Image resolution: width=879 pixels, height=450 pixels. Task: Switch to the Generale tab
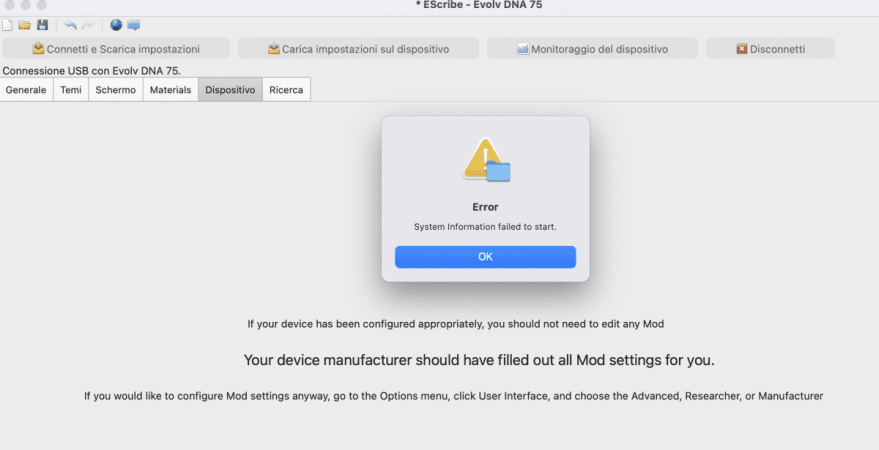(x=26, y=90)
